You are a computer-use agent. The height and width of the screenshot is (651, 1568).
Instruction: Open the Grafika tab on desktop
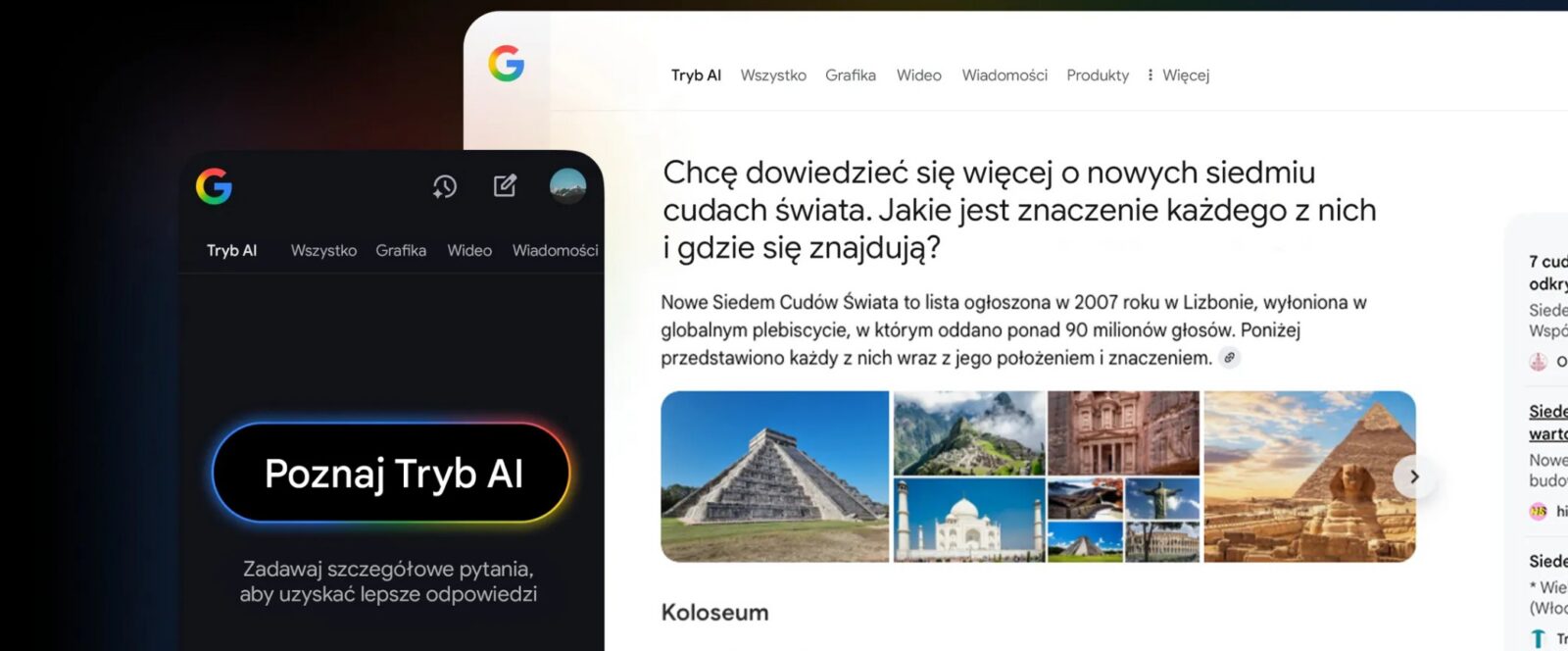click(x=851, y=75)
